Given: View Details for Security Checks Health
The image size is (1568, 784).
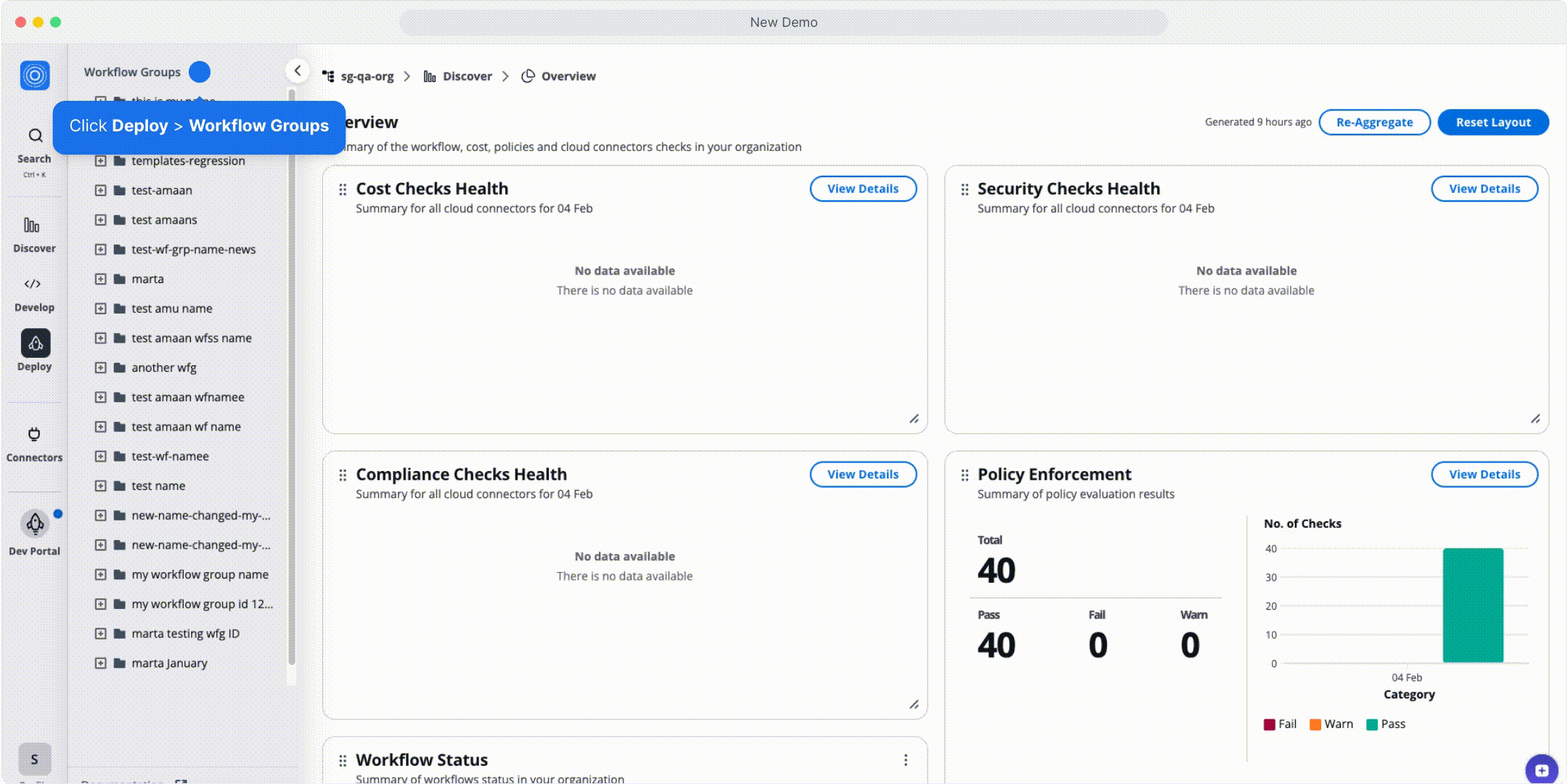Looking at the screenshot, I should pyautogui.click(x=1484, y=188).
